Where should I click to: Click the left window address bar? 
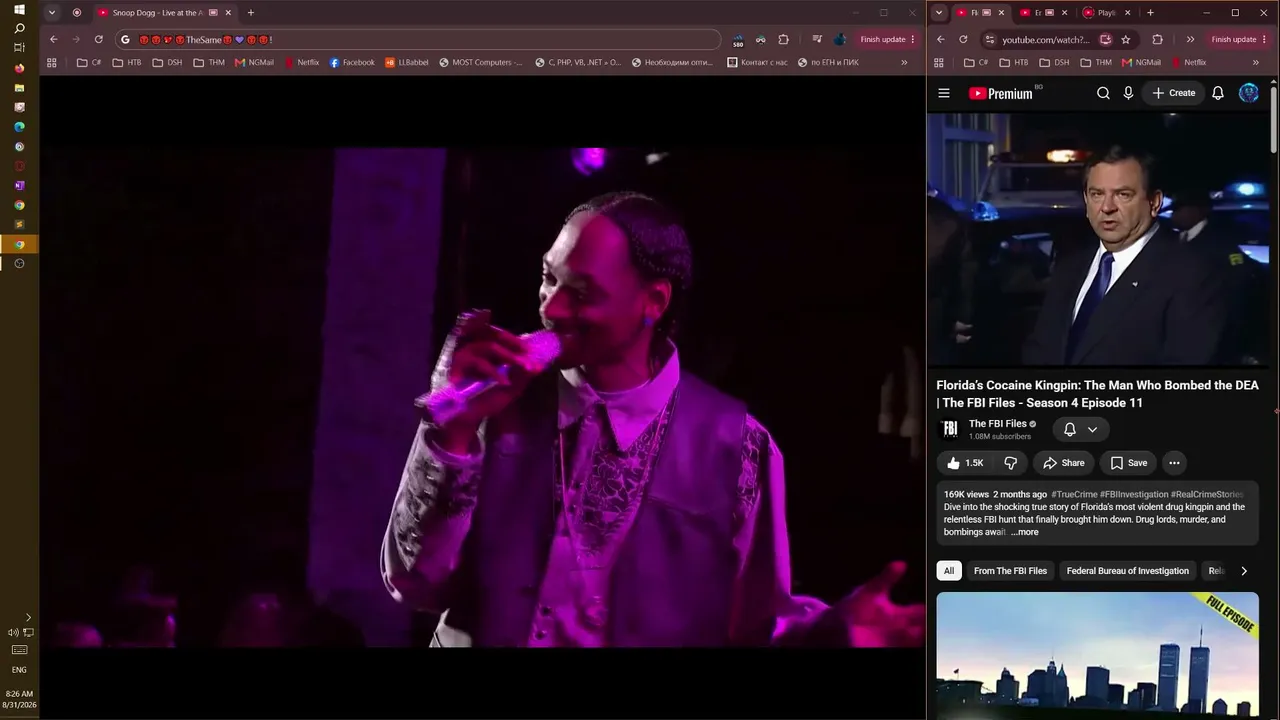420,40
